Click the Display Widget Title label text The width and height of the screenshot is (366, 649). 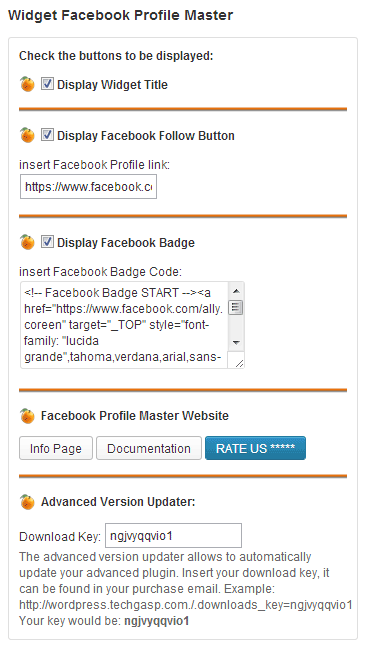coord(113,85)
